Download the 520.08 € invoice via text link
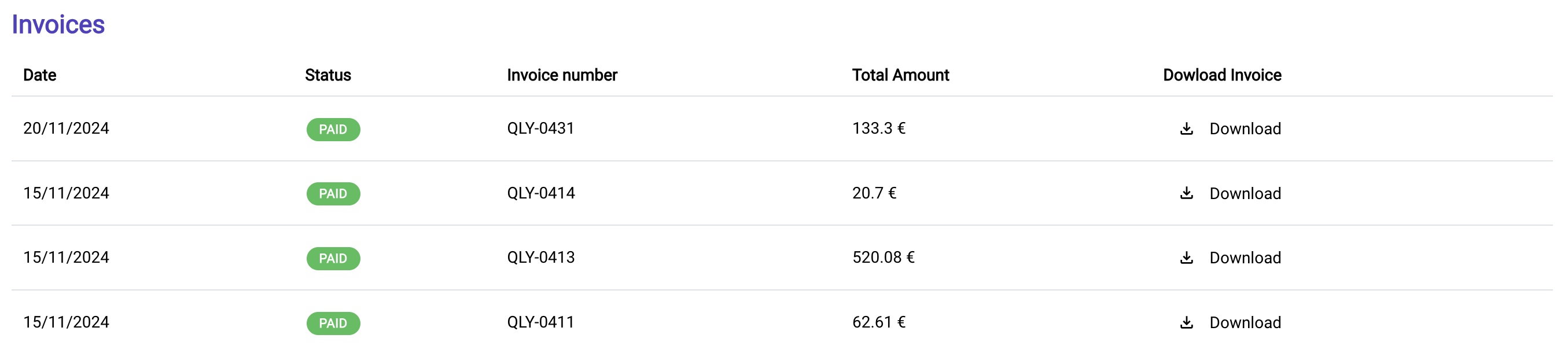This screenshot has width=1568, height=353. [1245, 258]
